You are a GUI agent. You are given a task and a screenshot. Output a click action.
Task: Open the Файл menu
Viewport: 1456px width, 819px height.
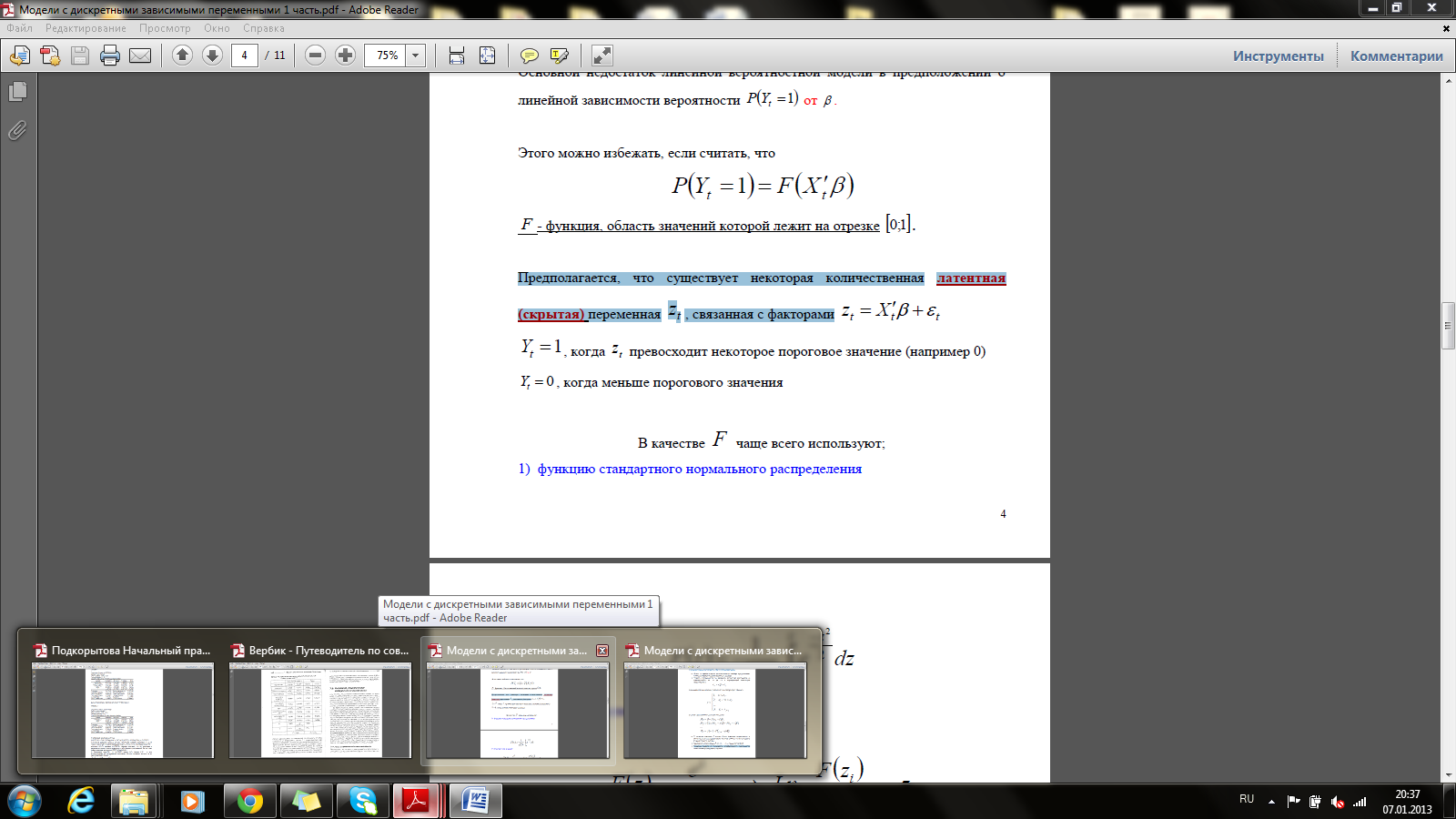coord(19,28)
